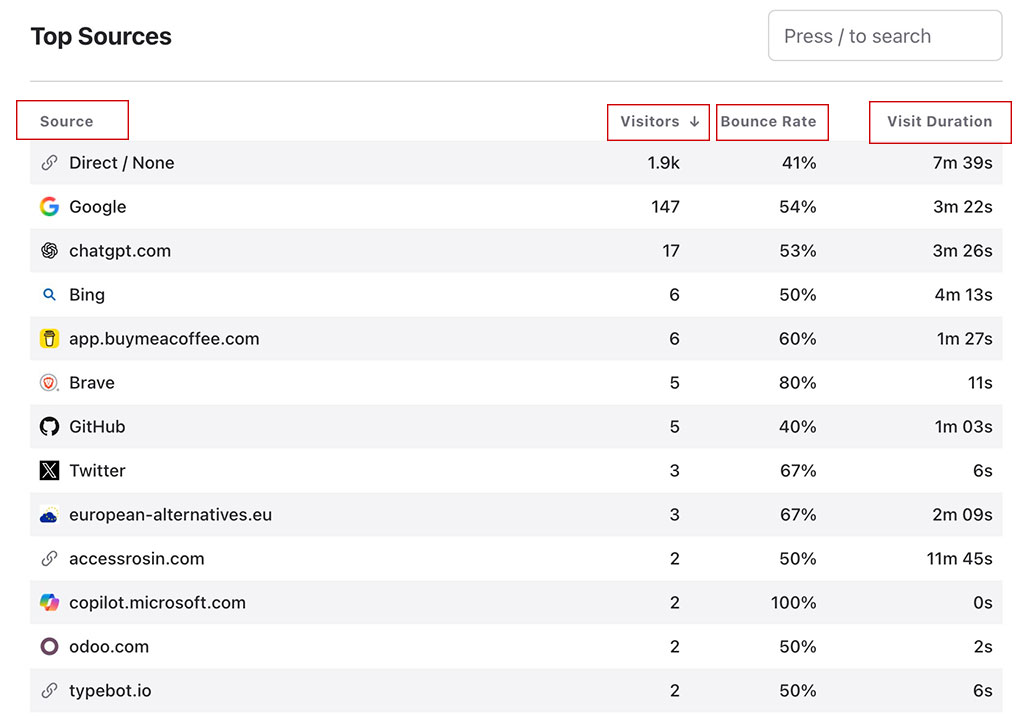Click the Bing magnifier icon
Screen dimensions: 1024x716
tap(49, 295)
